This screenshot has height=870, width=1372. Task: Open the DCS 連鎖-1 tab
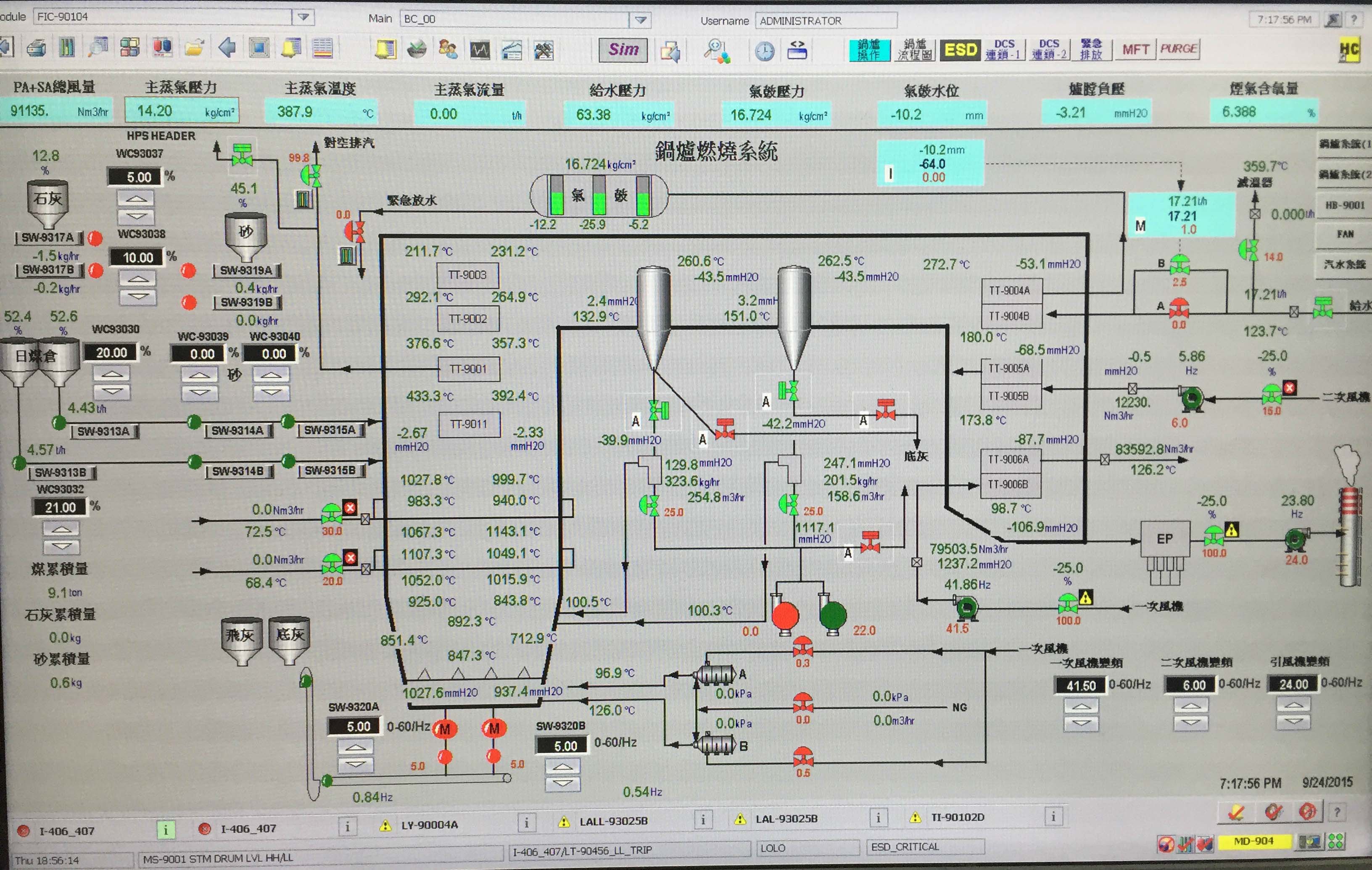(1005, 50)
